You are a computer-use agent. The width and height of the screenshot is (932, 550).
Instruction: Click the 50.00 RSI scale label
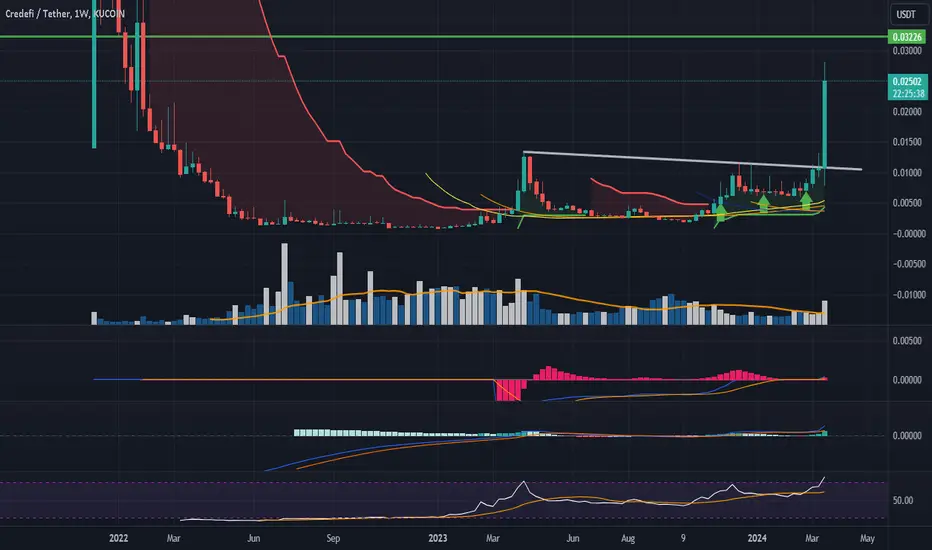pos(903,501)
